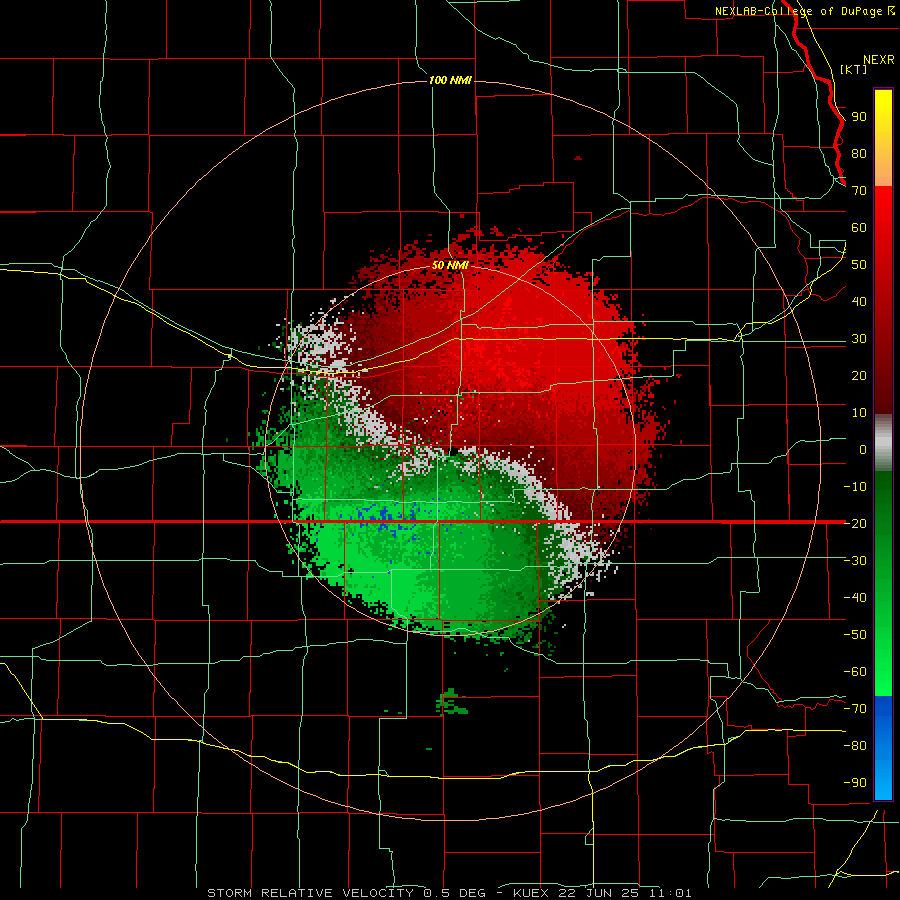Click the 30 value on the velocity scale
900x900 pixels.
859,339
